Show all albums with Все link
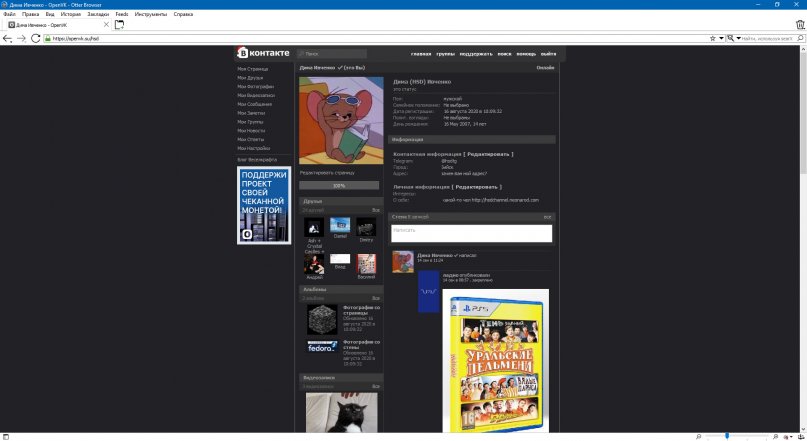 tap(376, 298)
